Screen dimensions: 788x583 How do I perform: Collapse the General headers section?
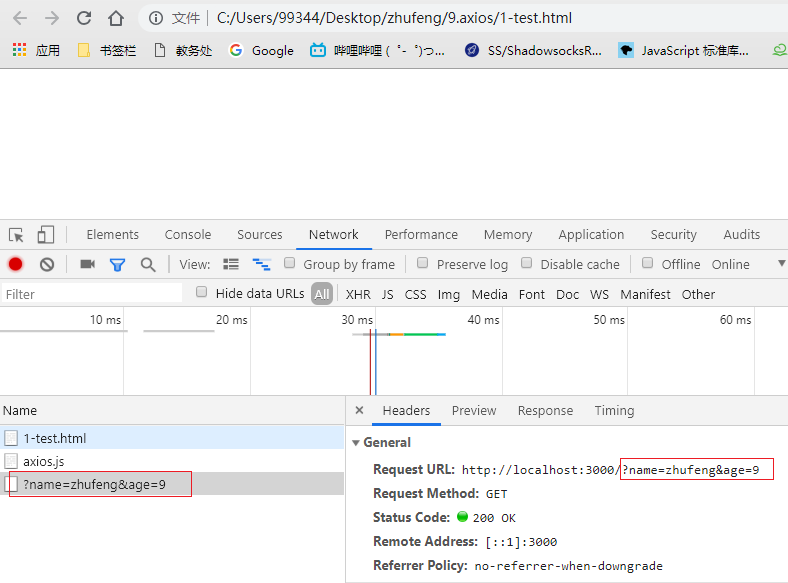click(356, 443)
